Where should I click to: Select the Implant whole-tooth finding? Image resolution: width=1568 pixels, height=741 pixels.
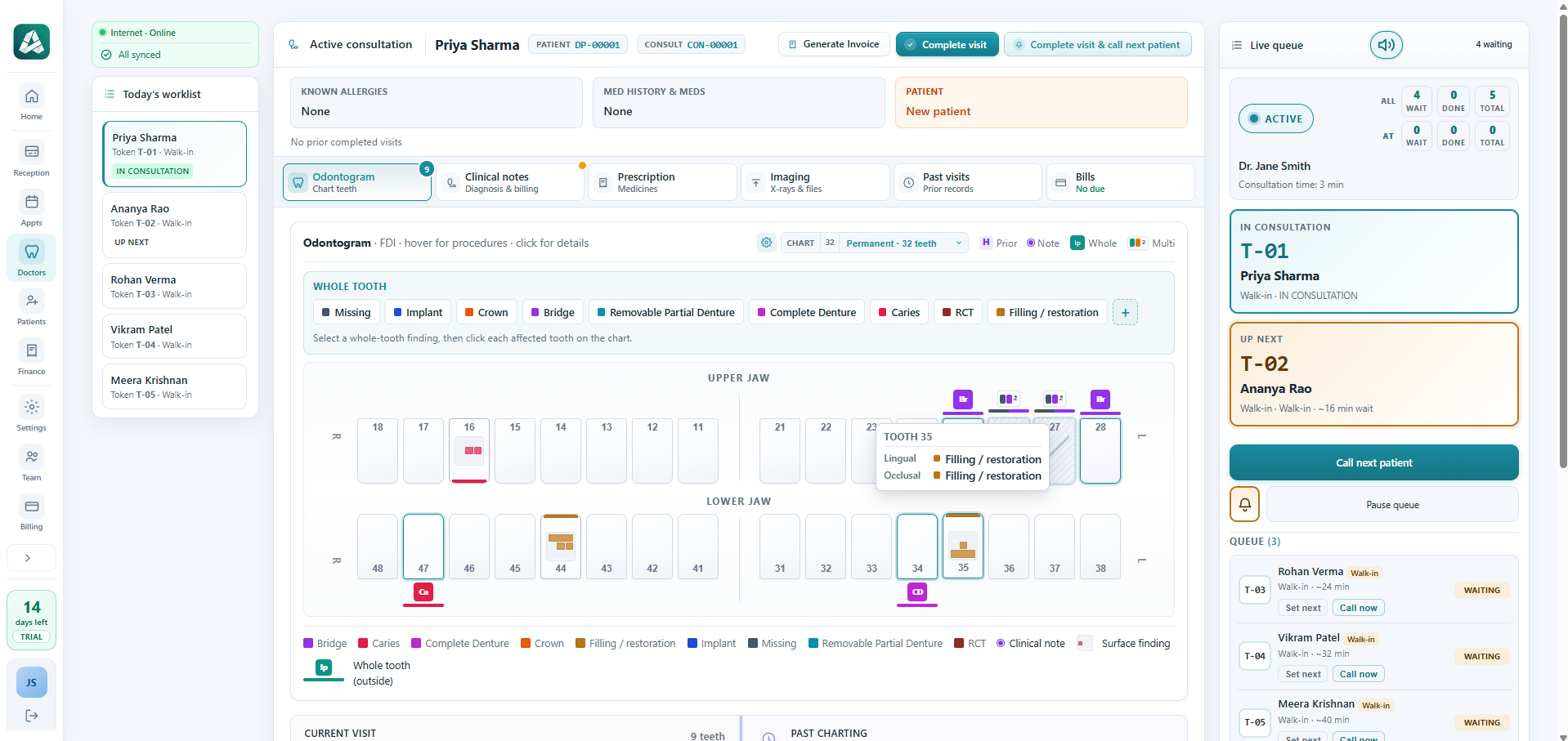click(418, 312)
